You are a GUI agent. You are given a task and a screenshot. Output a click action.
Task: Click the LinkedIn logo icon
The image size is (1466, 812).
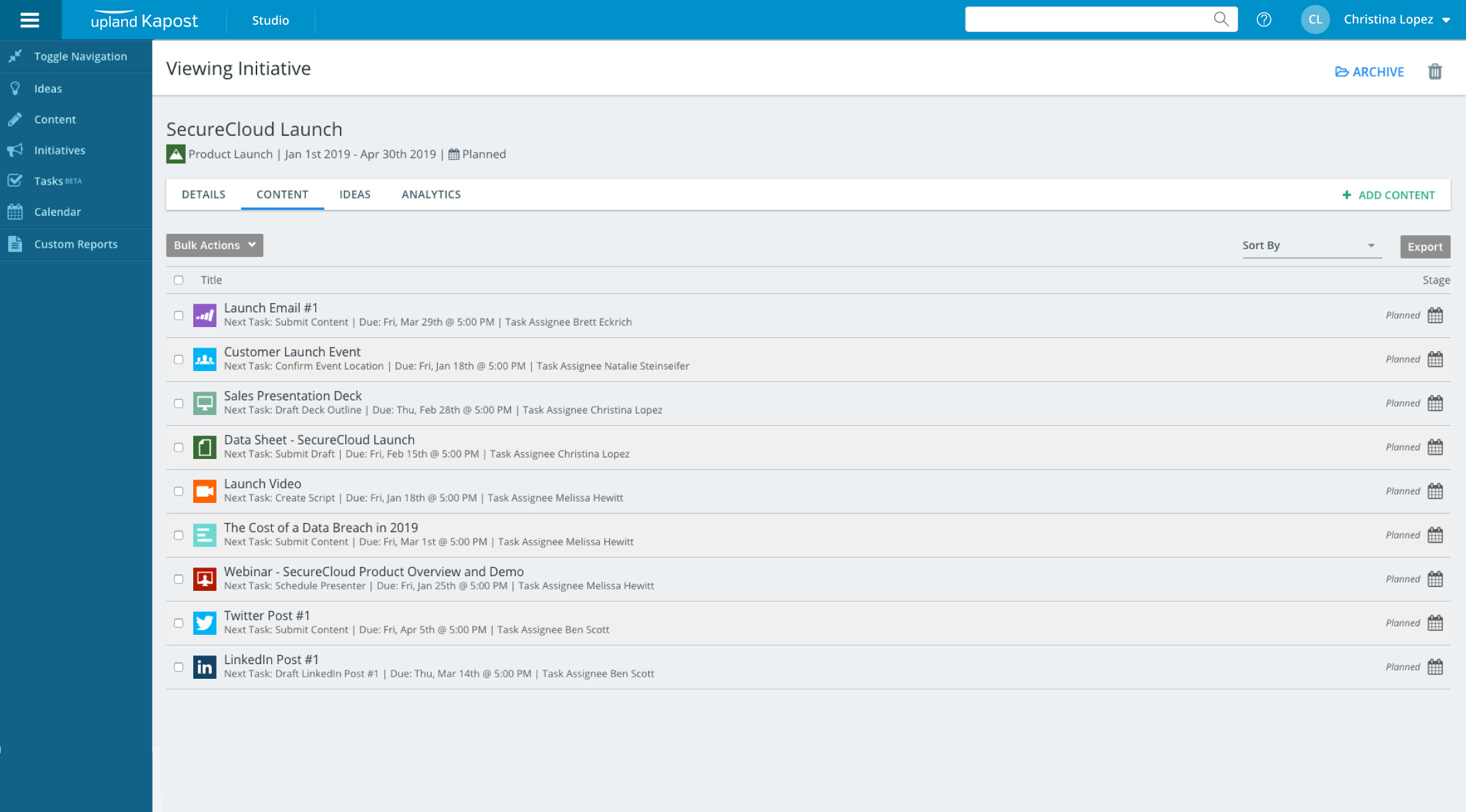pyautogui.click(x=205, y=667)
